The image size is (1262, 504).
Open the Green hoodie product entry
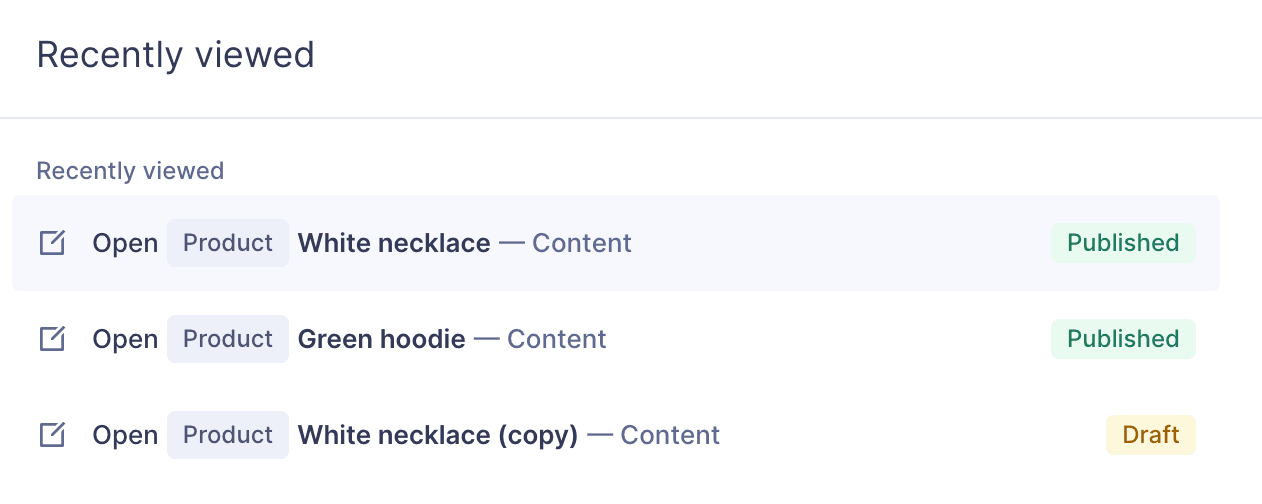pyautogui.click(x=381, y=339)
